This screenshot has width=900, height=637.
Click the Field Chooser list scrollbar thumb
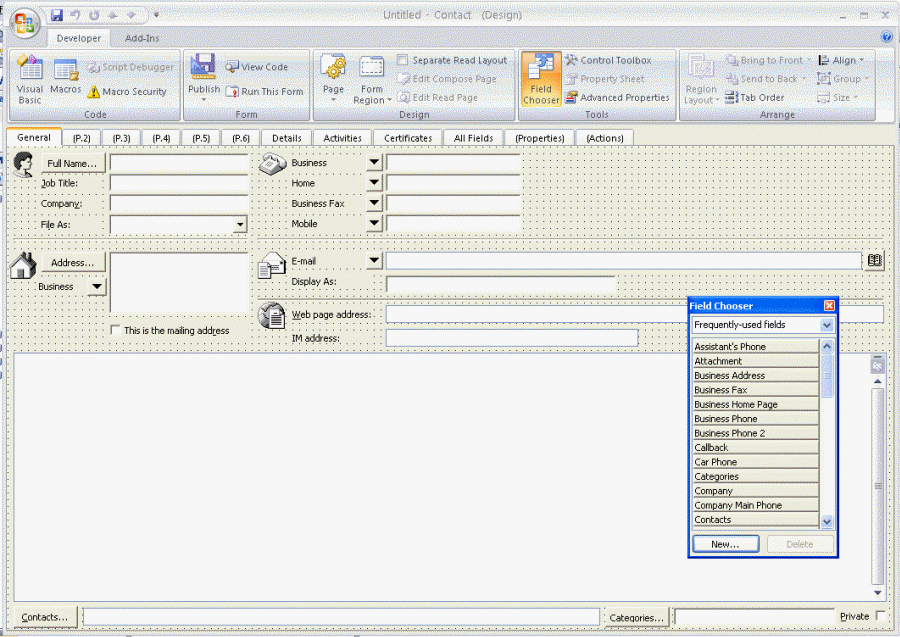click(827, 375)
